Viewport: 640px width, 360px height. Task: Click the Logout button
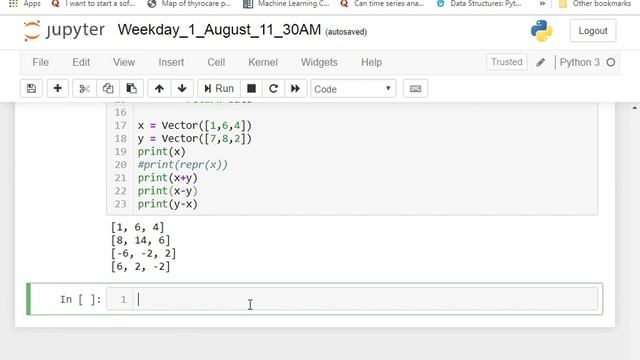coord(593,31)
